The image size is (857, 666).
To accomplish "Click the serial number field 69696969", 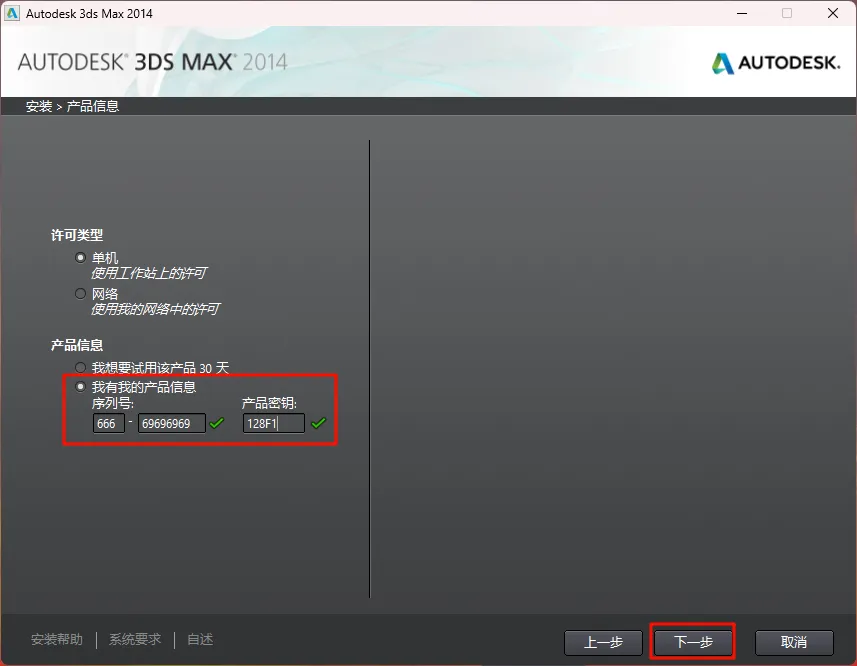I will tap(172, 423).
